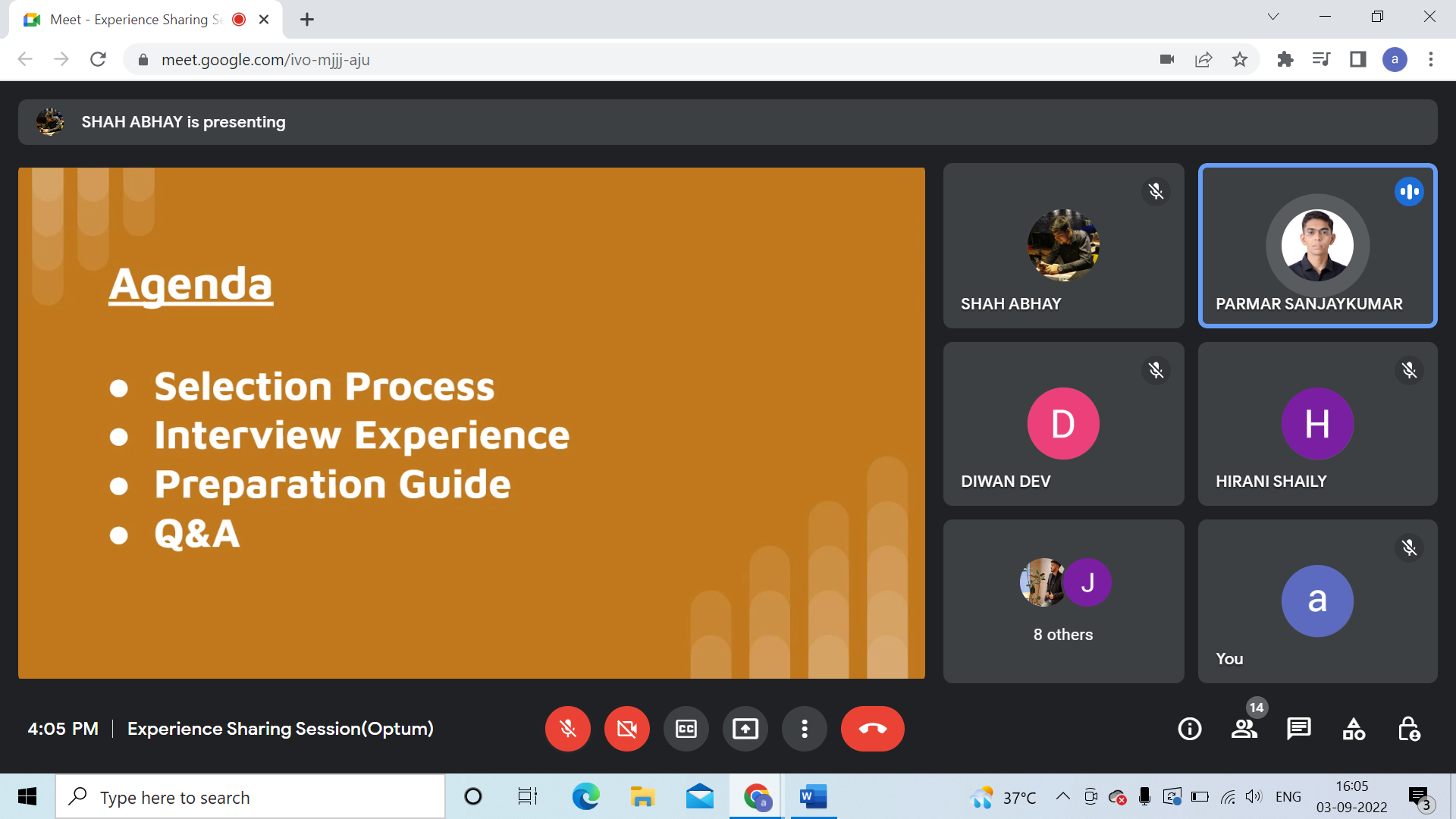
Task: Unmute the microphone
Action: click(x=567, y=729)
